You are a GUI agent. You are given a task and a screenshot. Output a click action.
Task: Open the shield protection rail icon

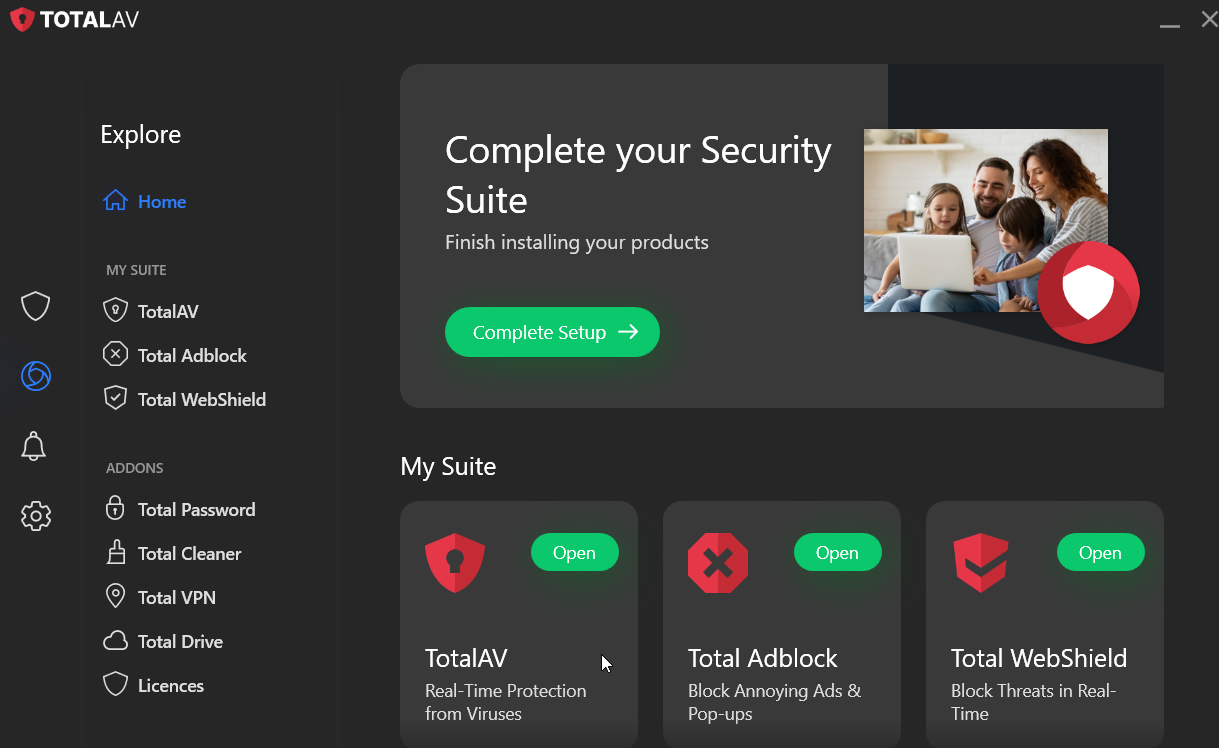pos(36,306)
